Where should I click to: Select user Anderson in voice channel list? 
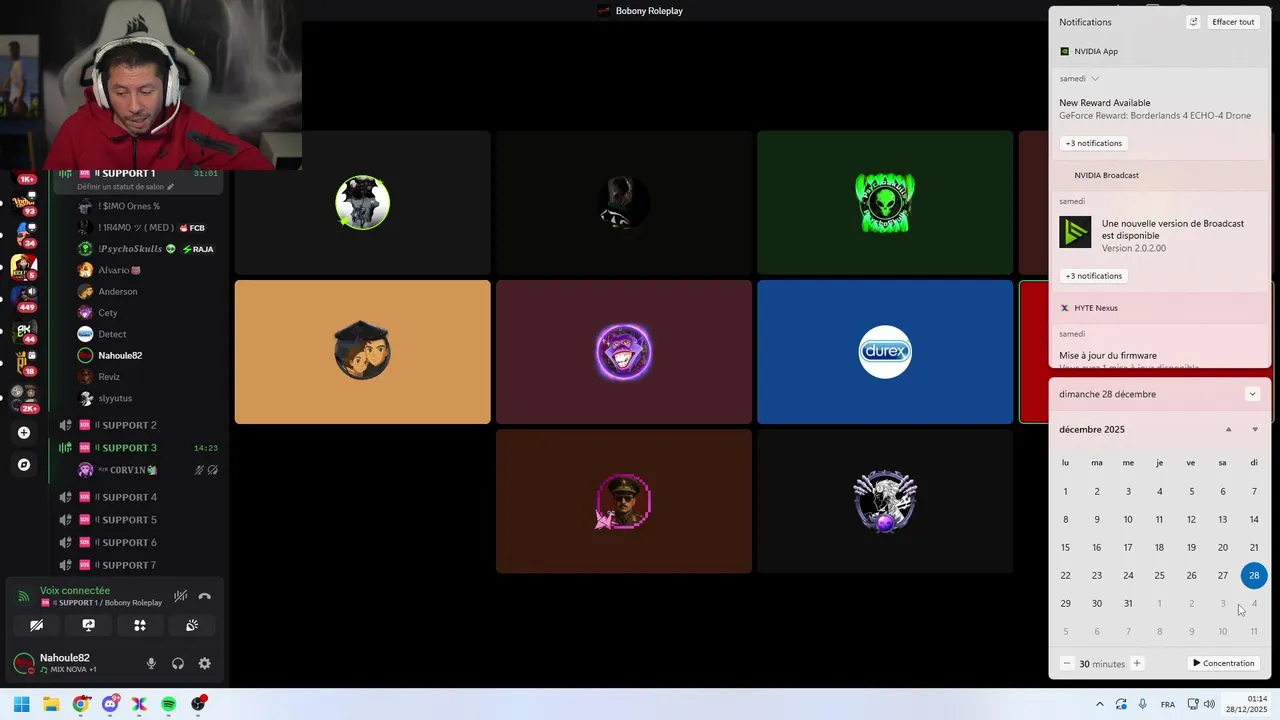[148, 291]
